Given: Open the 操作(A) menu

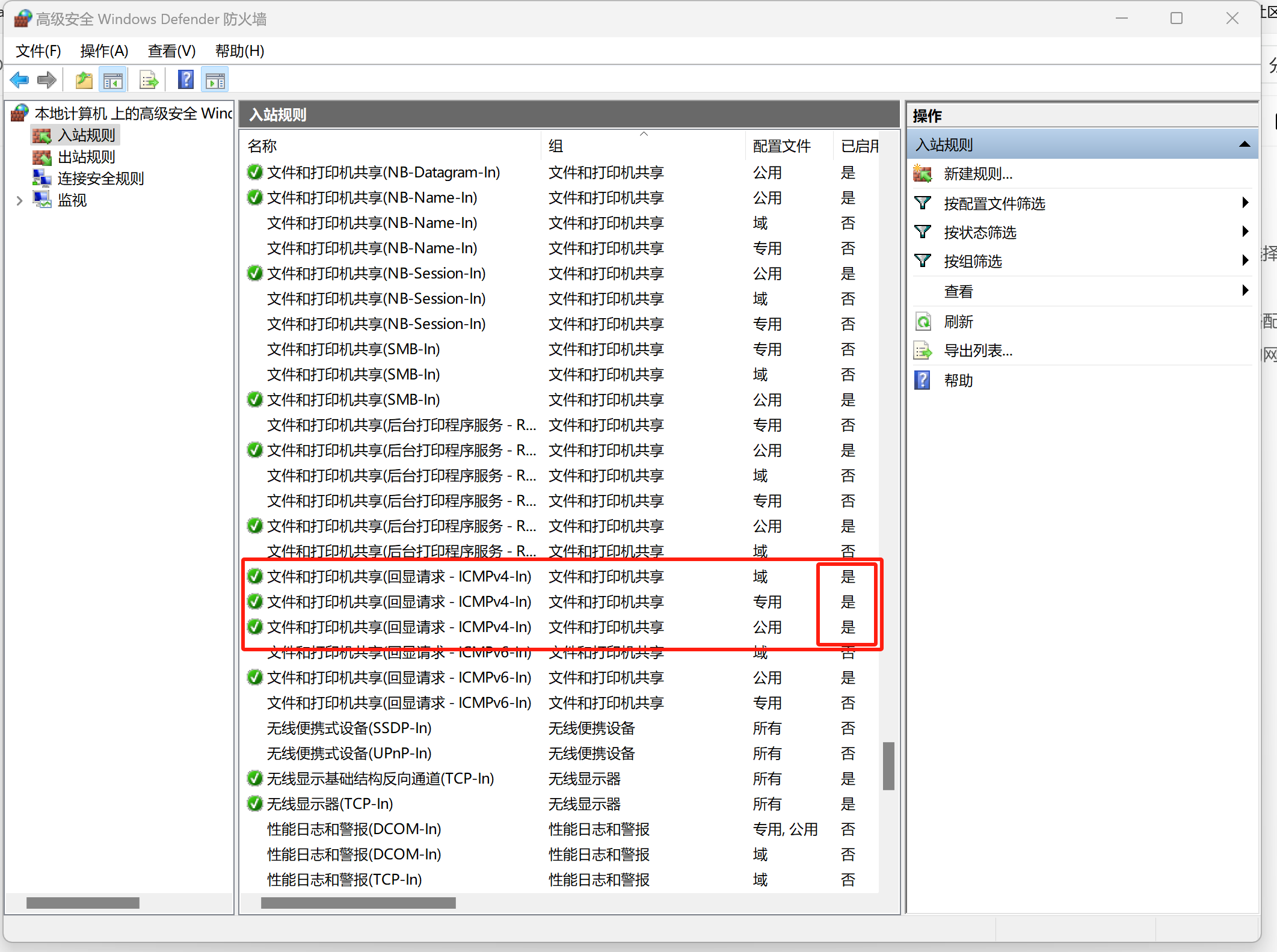Looking at the screenshot, I should tap(104, 51).
